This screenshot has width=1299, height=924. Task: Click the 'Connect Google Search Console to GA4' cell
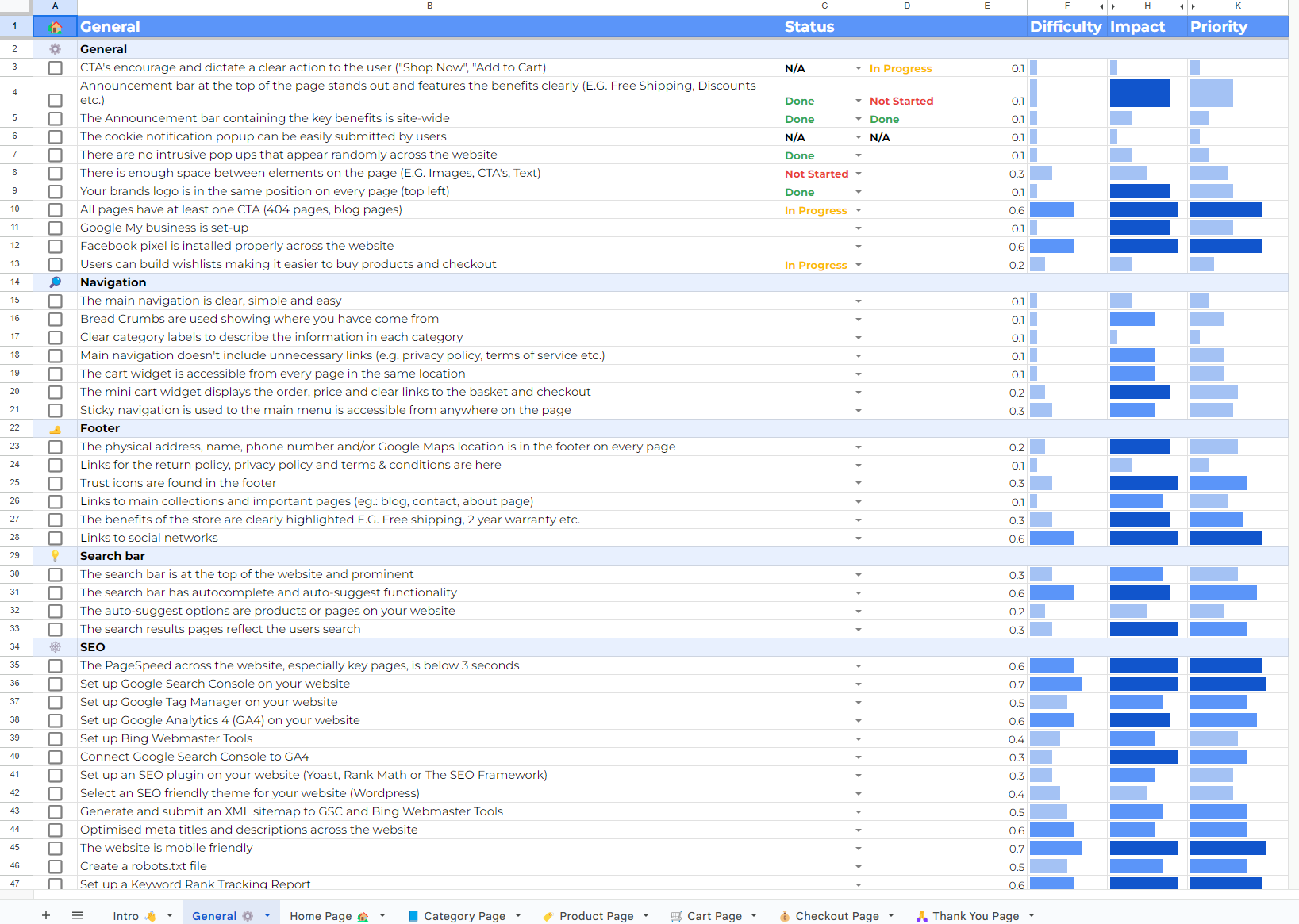(x=429, y=757)
